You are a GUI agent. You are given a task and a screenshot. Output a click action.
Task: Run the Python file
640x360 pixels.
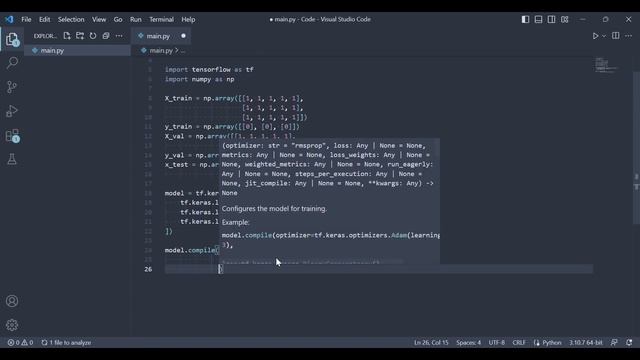pyautogui.click(x=595, y=36)
